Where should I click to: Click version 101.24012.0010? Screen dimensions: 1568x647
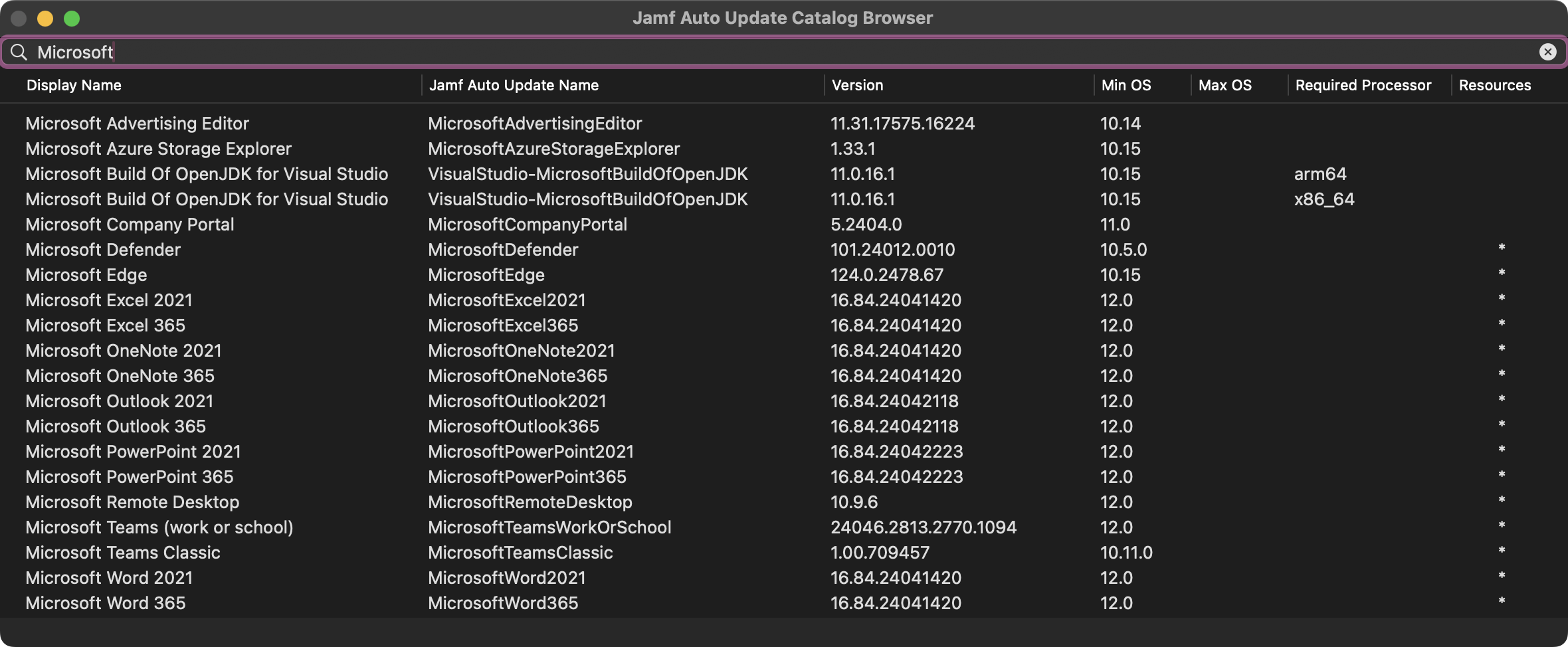pos(892,250)
